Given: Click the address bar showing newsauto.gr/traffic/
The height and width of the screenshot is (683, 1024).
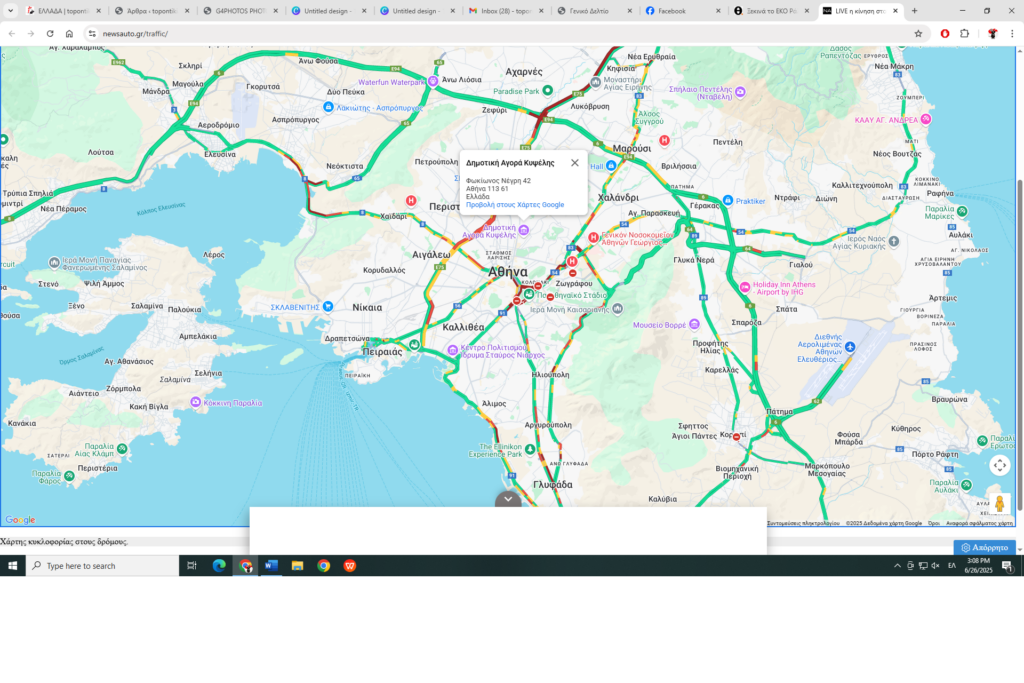Looking at the screenshot, I should click(496, 33).
